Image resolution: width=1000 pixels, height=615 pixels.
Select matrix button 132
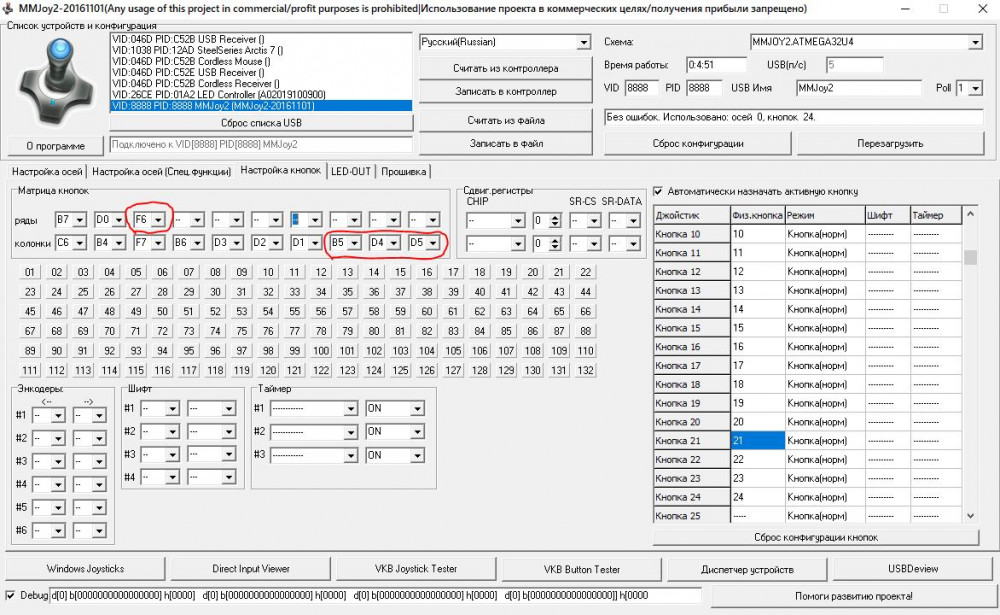click(586, 370)
